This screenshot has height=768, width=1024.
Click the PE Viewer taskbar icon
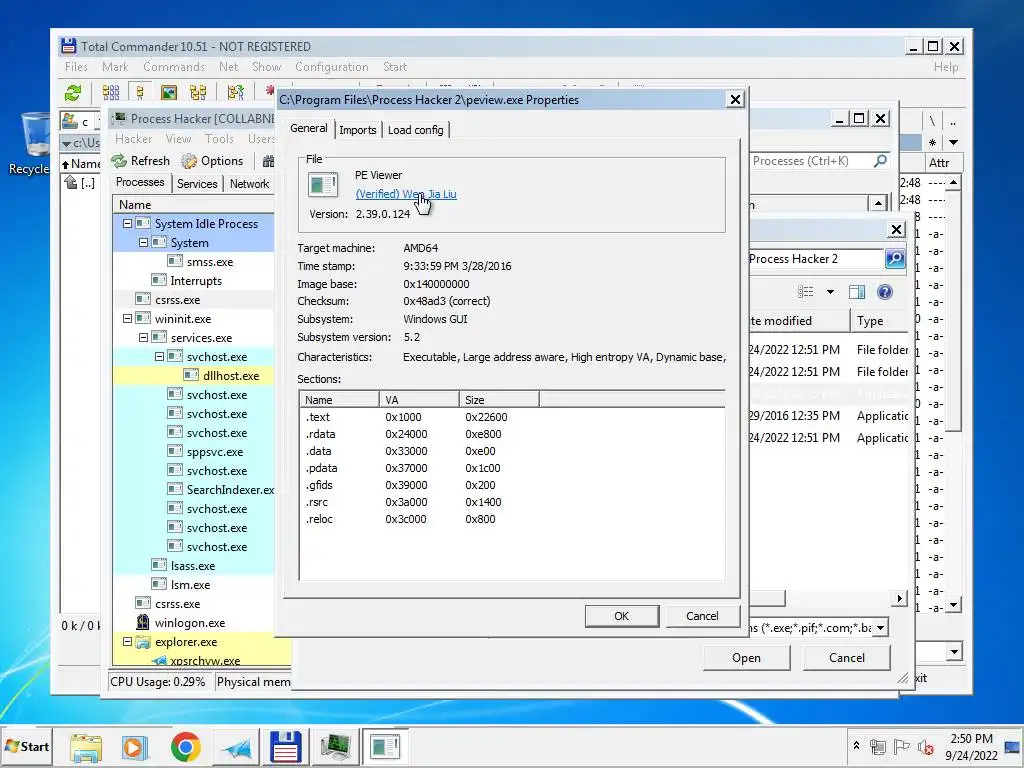coord(385,746)
